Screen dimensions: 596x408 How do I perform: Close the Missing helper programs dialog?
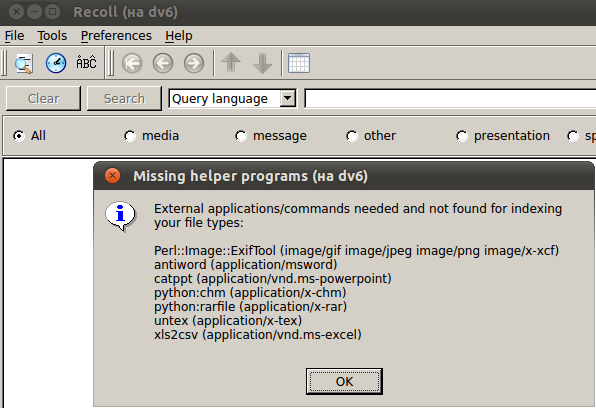point(113,176)
